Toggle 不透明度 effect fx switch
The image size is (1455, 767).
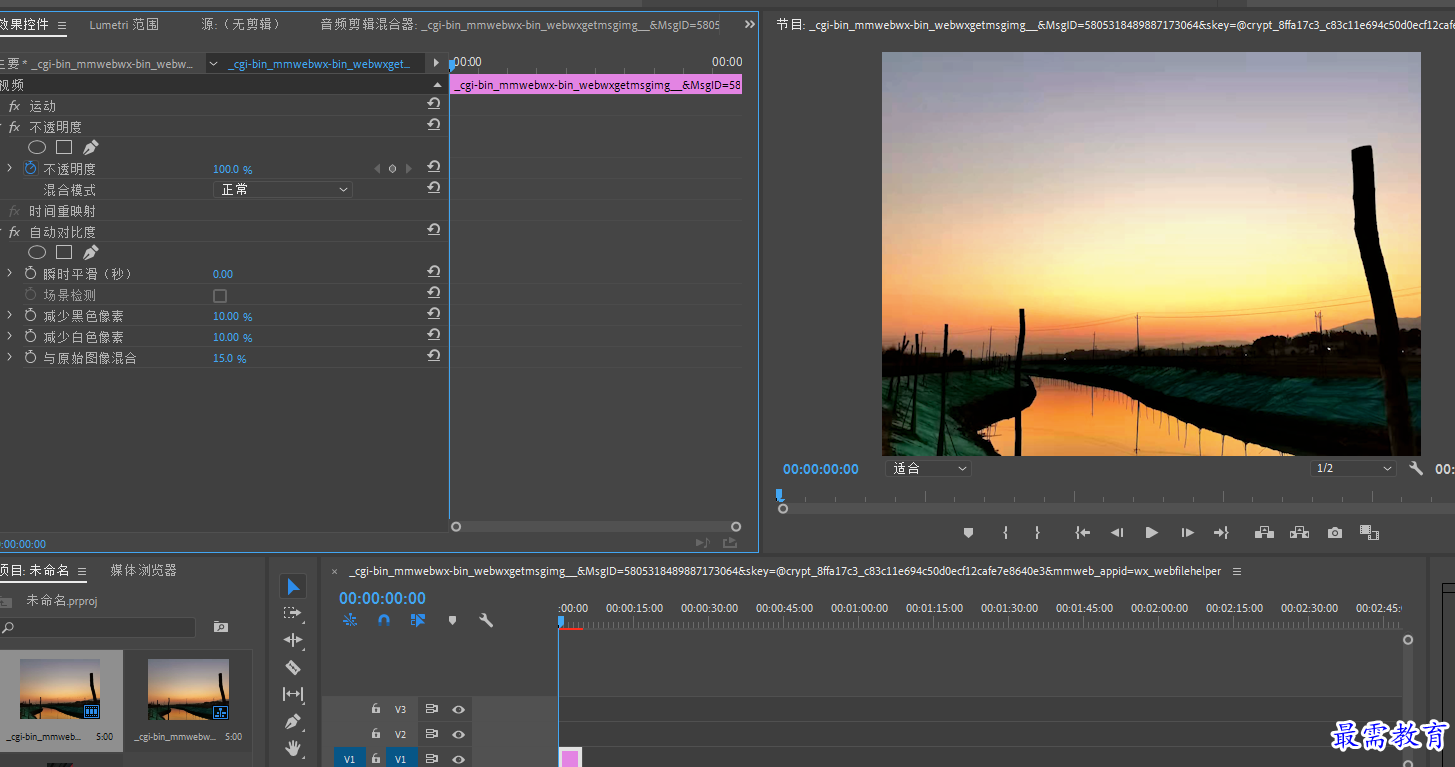click(14, 127)
